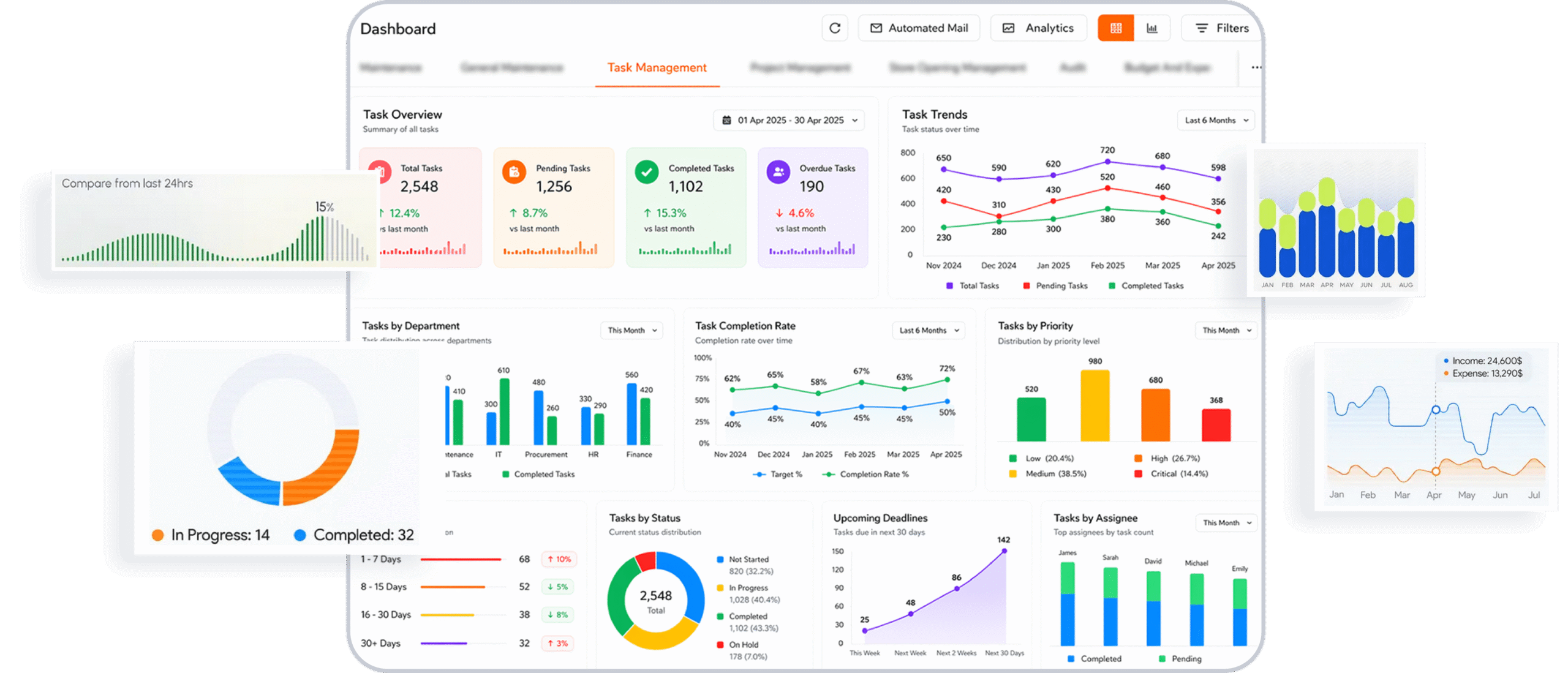Click the On Hold legend entry
The width and height of the screenshot is (1568, 673).
pyautogui.click(x=741, y=650)
